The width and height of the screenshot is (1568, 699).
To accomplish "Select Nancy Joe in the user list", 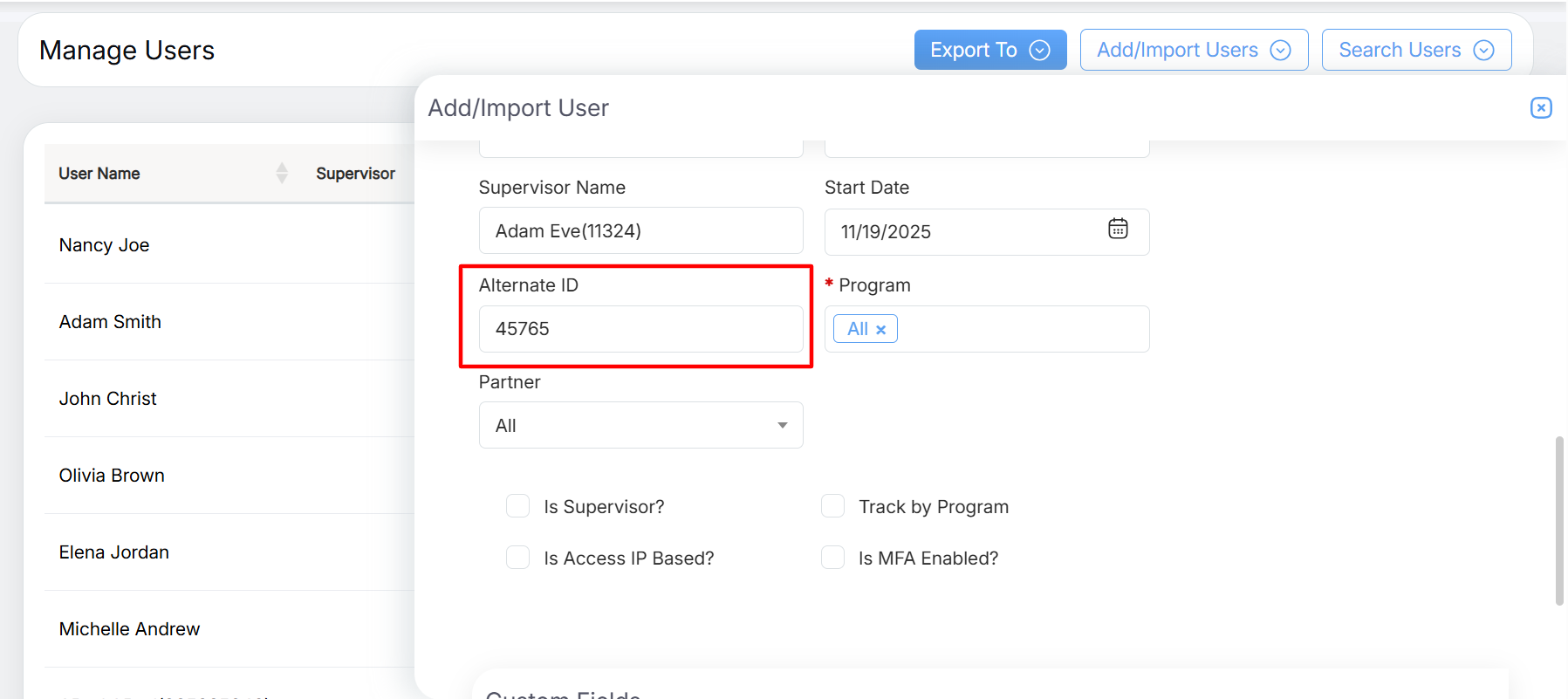I will (x=105, y=245).
